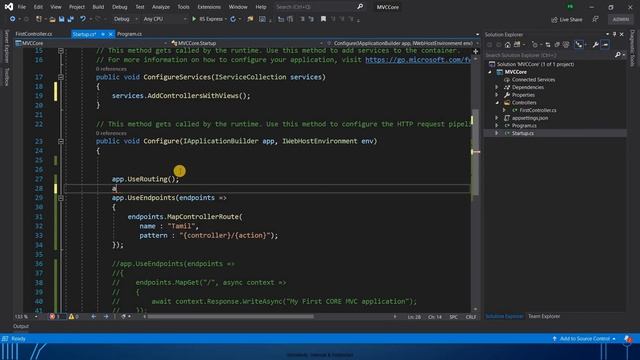Click the Undo arrow icon
Screen dimensions: 640x360
point(83,19)
